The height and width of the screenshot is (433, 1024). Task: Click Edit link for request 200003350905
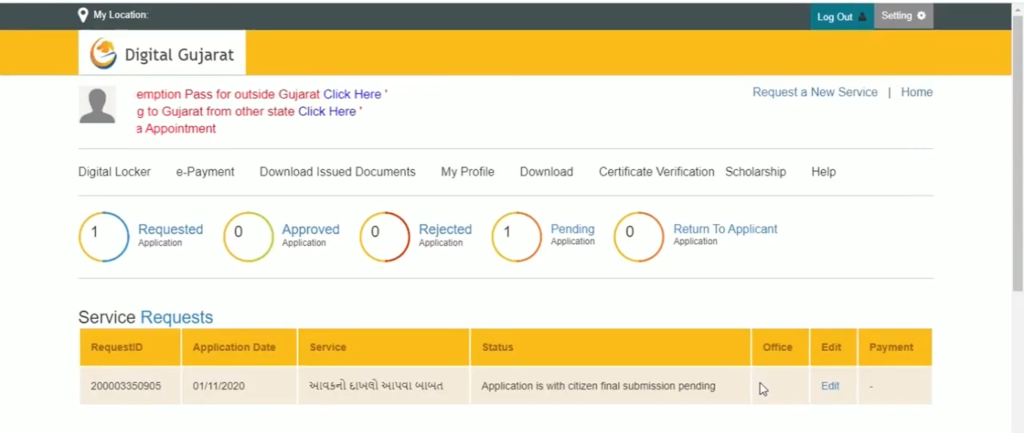[830, 386]
